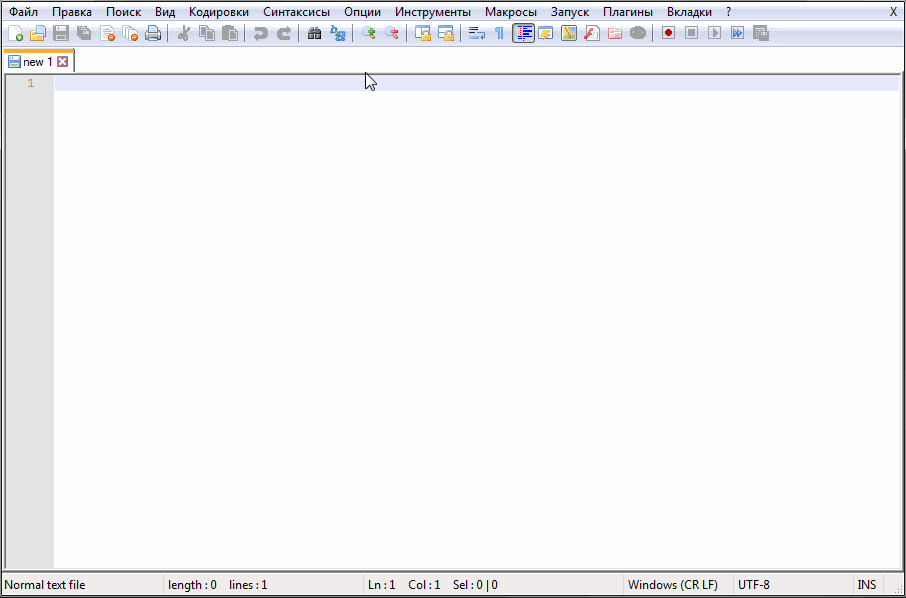Viewport: 906px width, 598px height.
Task: Click the Zoom In magnifier icon
Action: (x=367, y=33)
